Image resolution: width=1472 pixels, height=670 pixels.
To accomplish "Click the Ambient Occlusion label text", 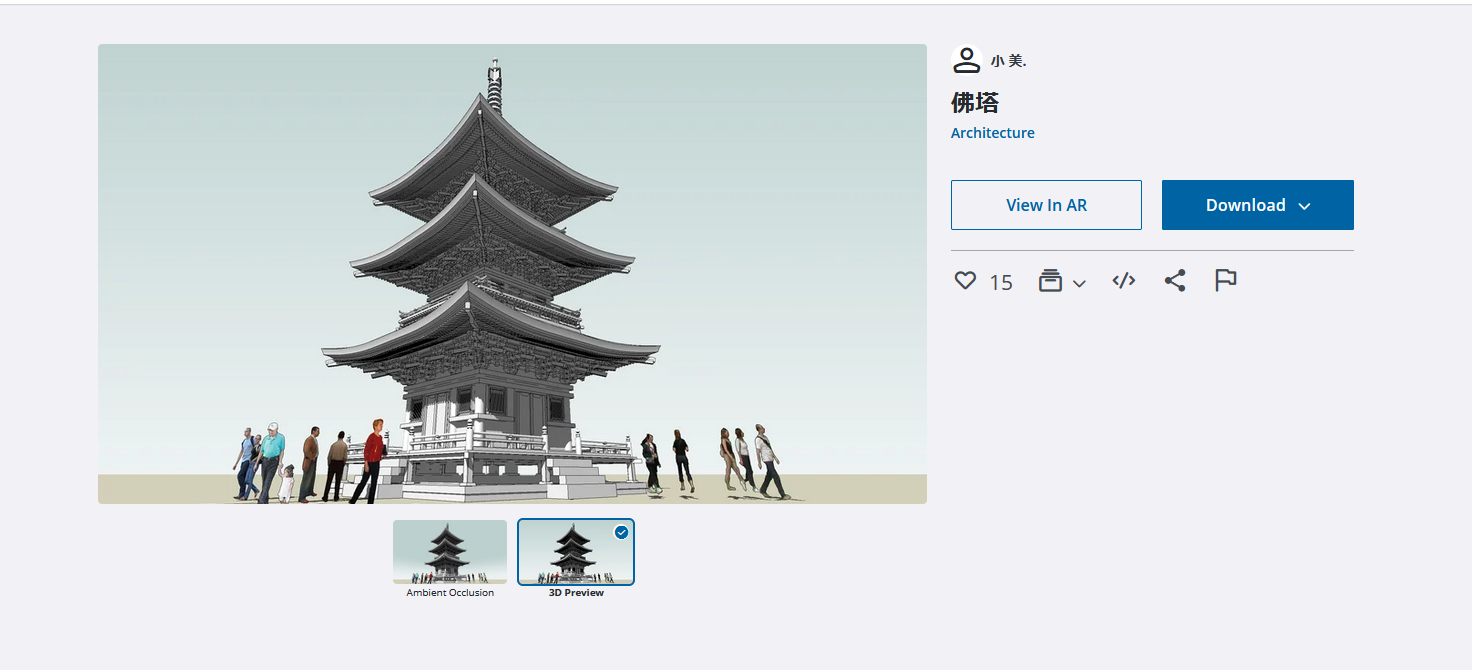I will (x=450, y=593).
